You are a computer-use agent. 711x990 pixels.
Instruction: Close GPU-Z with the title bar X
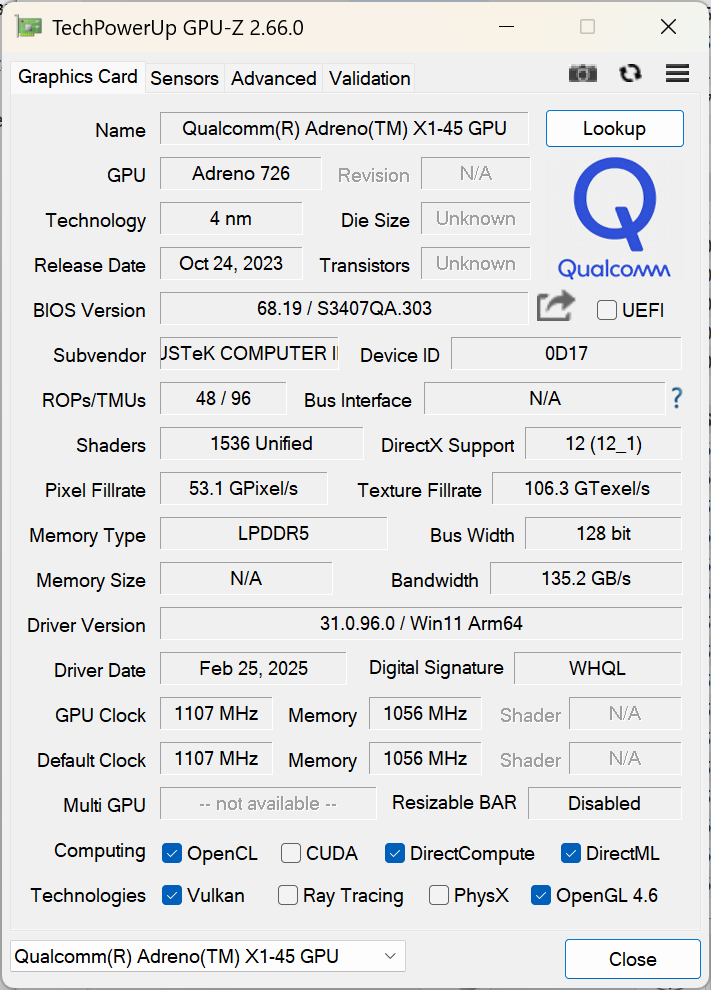click(668, 27)
